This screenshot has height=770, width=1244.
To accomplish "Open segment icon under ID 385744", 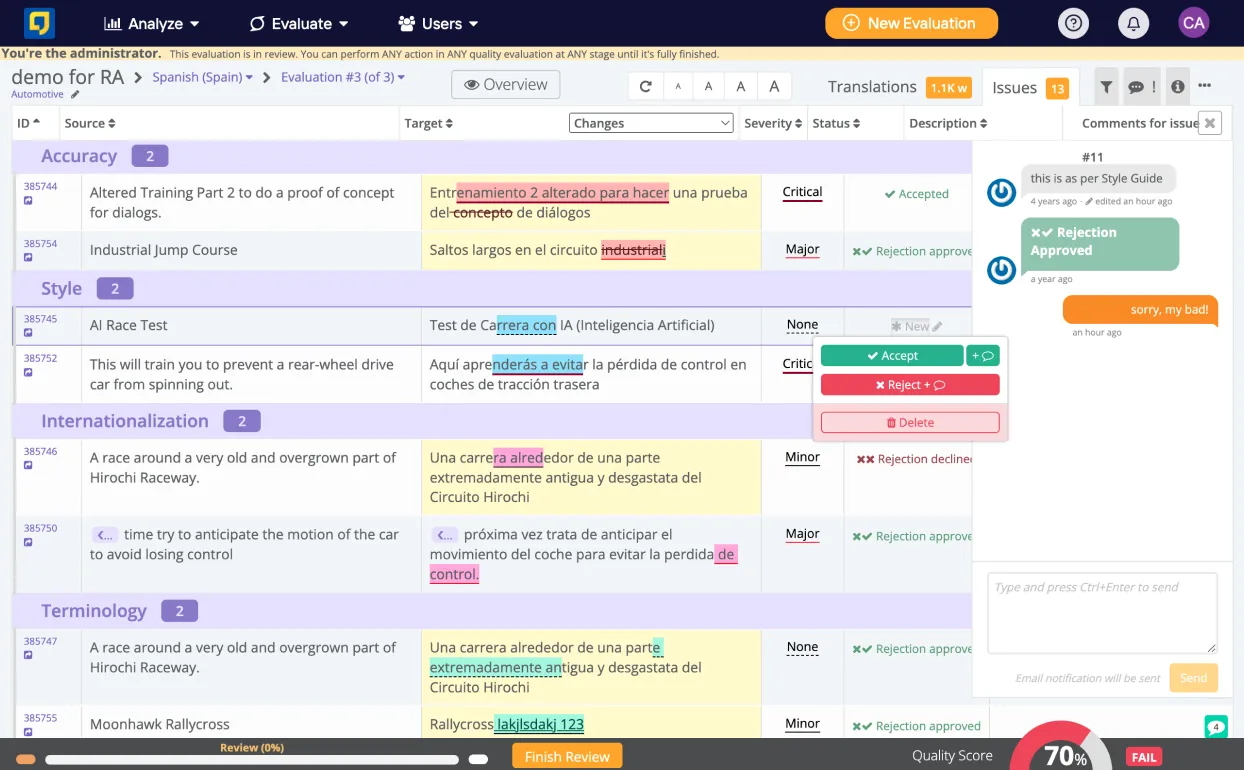I will 28,201.
